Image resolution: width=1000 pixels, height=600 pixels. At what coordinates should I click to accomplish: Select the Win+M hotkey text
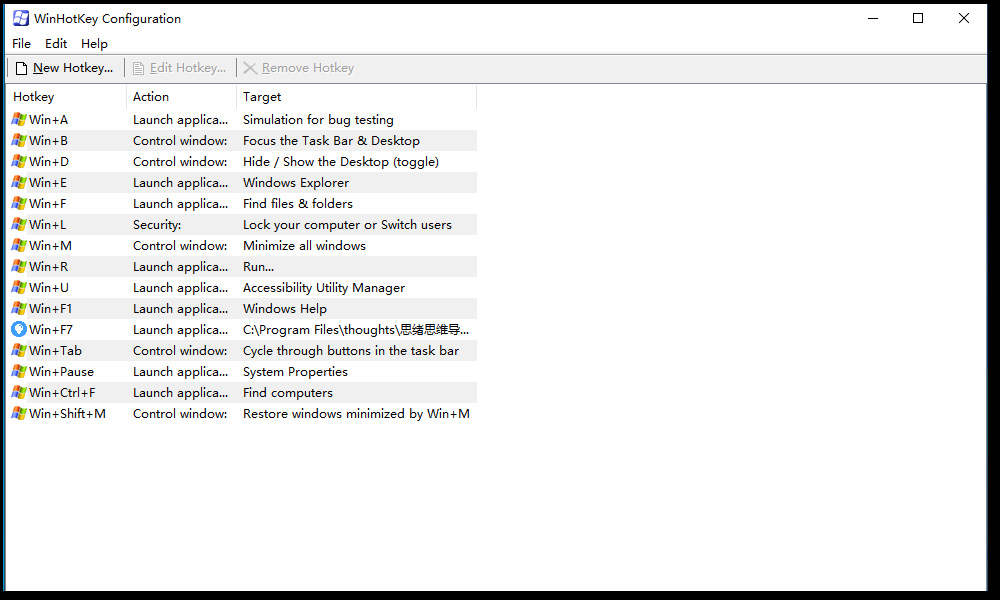(50, 245)
